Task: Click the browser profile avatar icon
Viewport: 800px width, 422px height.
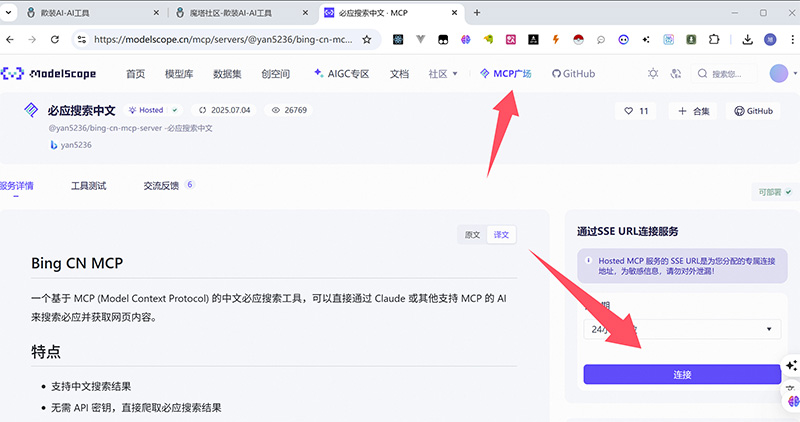Action: tap(770, 39)
